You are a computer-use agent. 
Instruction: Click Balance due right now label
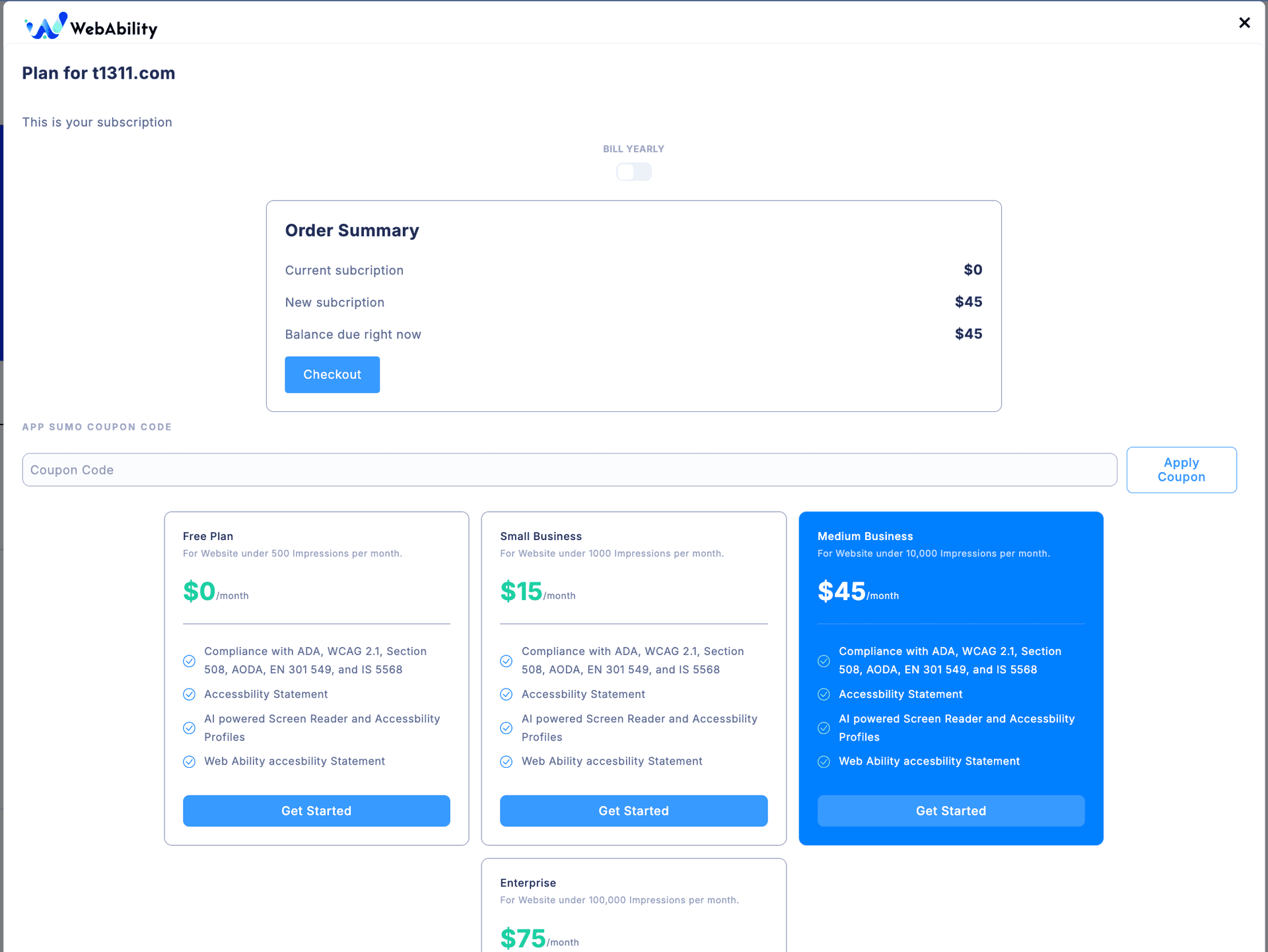tap(353, 335)
